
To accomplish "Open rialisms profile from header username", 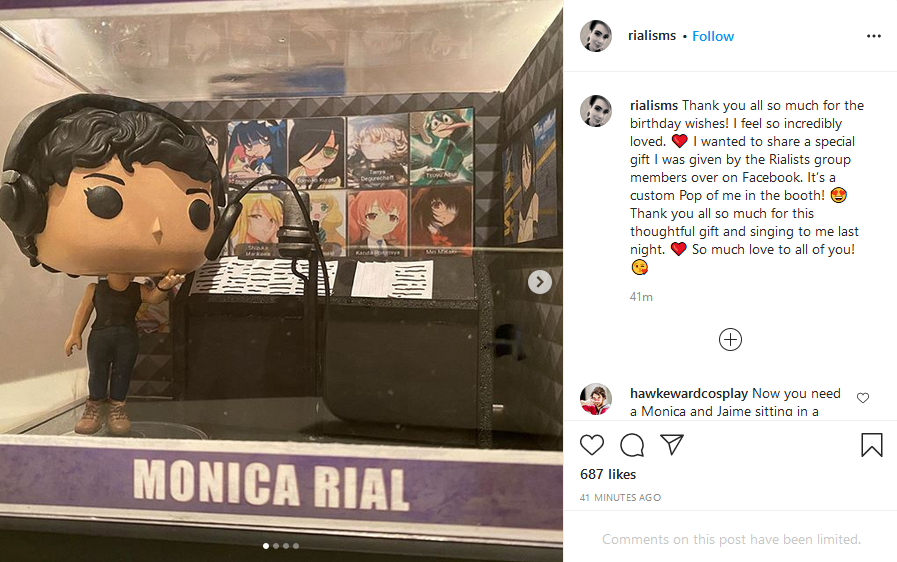I will click(x=652, y=35).
